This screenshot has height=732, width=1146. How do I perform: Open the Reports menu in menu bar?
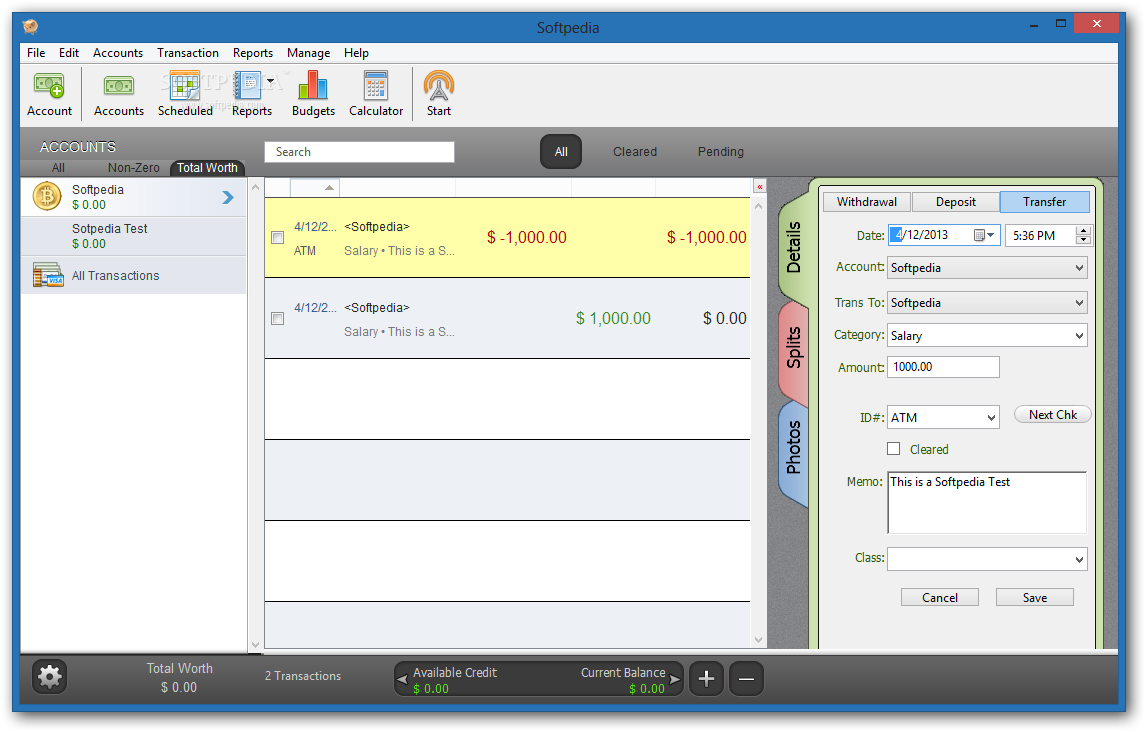(253, 53)
